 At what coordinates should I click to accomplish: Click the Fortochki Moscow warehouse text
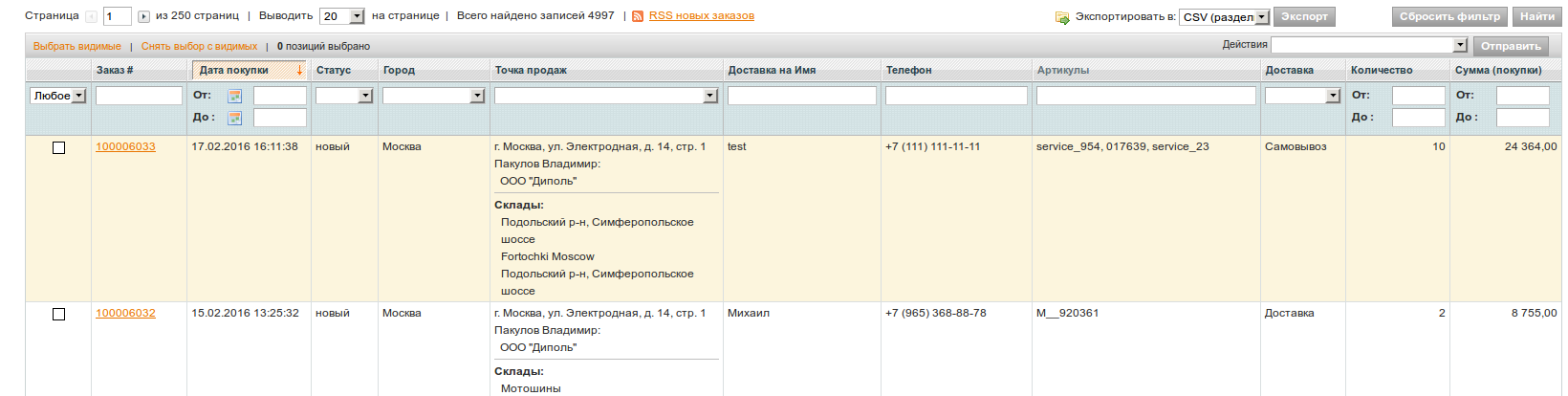tap(548, 257)
